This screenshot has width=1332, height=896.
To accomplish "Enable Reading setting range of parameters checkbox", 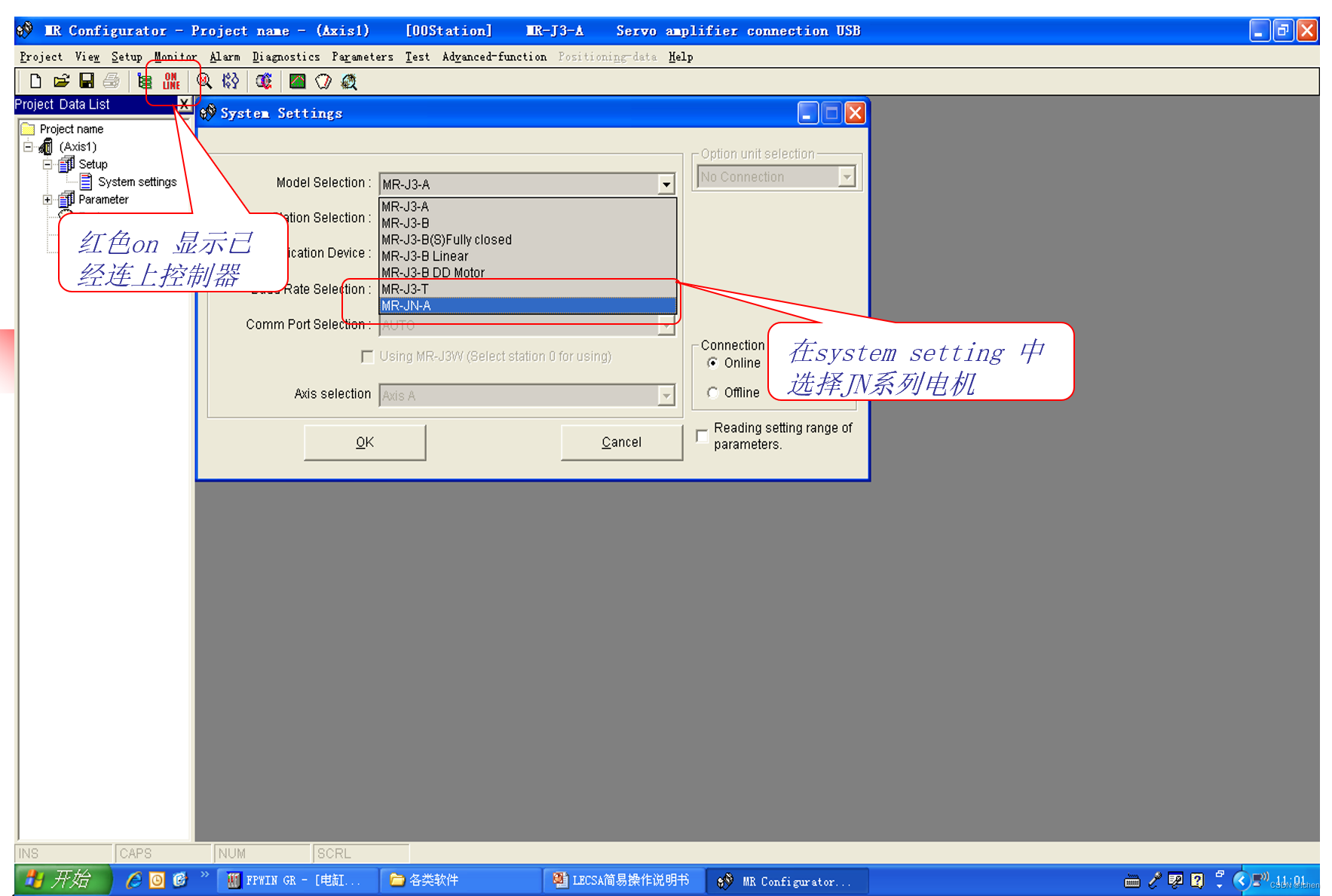I will click(702, 436).
